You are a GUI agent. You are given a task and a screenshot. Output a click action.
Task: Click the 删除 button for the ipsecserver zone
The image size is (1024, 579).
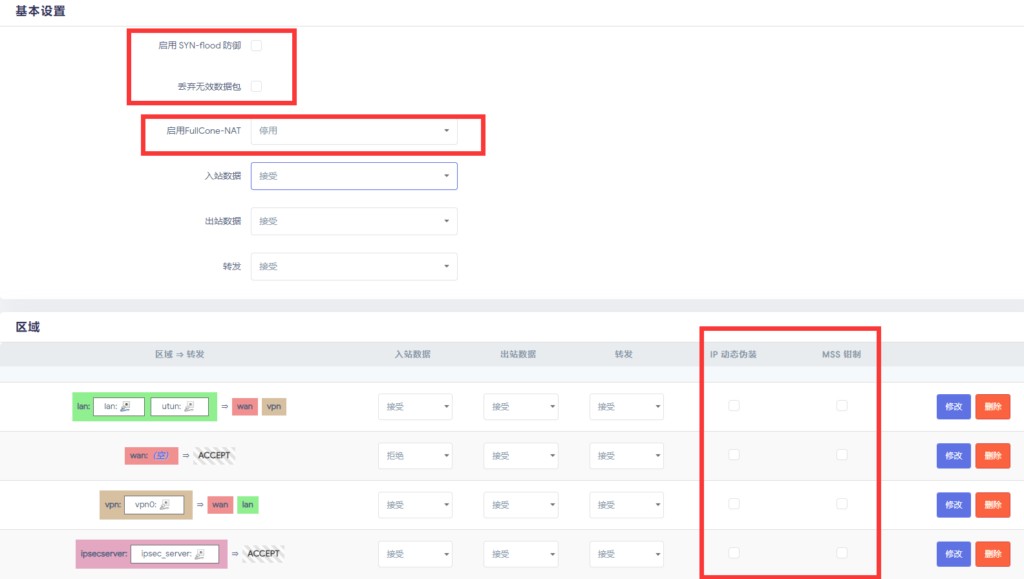992,553
